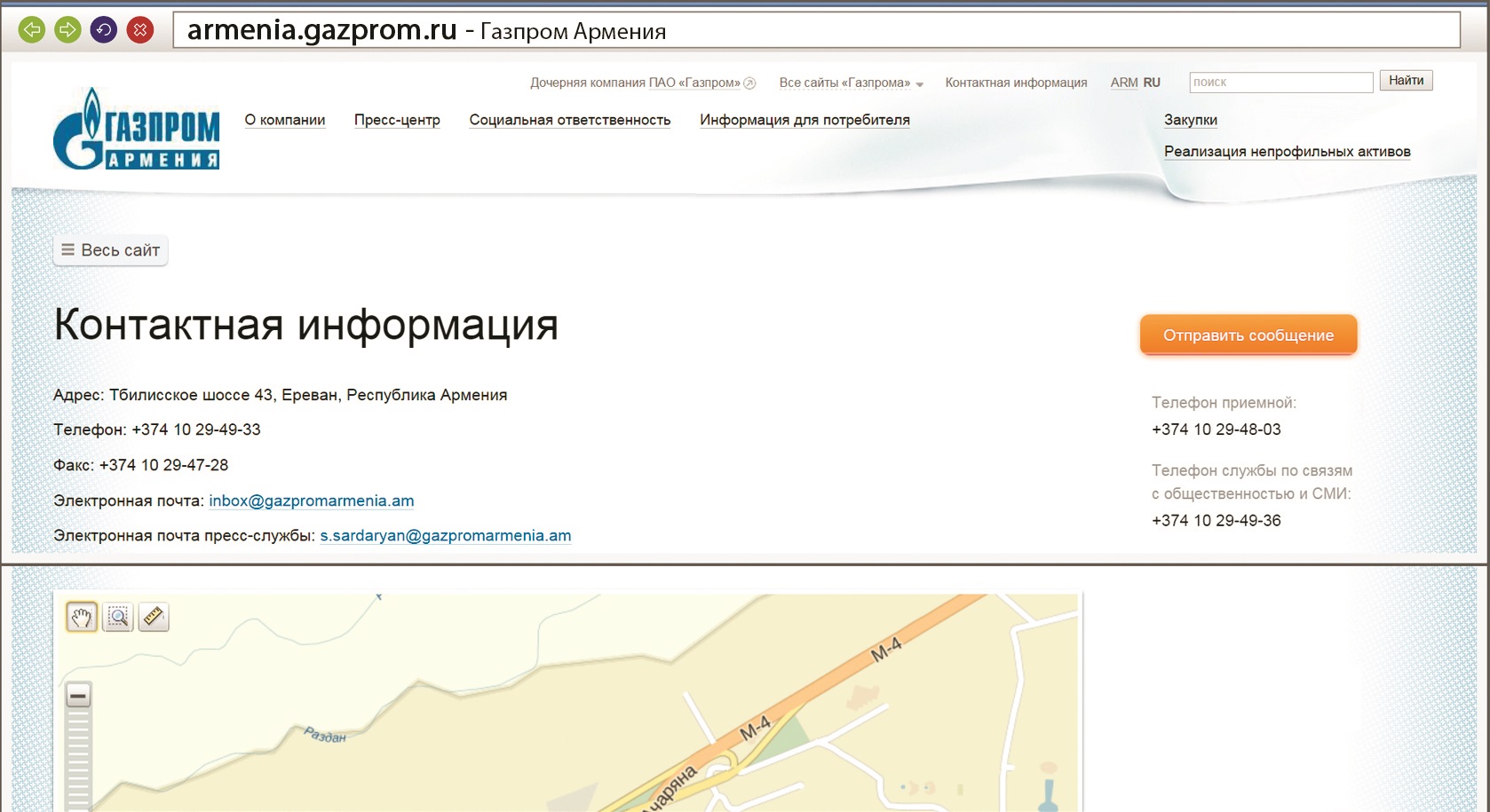The width and height of the screenshot is (1490, 812).
Task: Expand the Все сайты «Газпрома» dropdown
Action: (852, 83)
